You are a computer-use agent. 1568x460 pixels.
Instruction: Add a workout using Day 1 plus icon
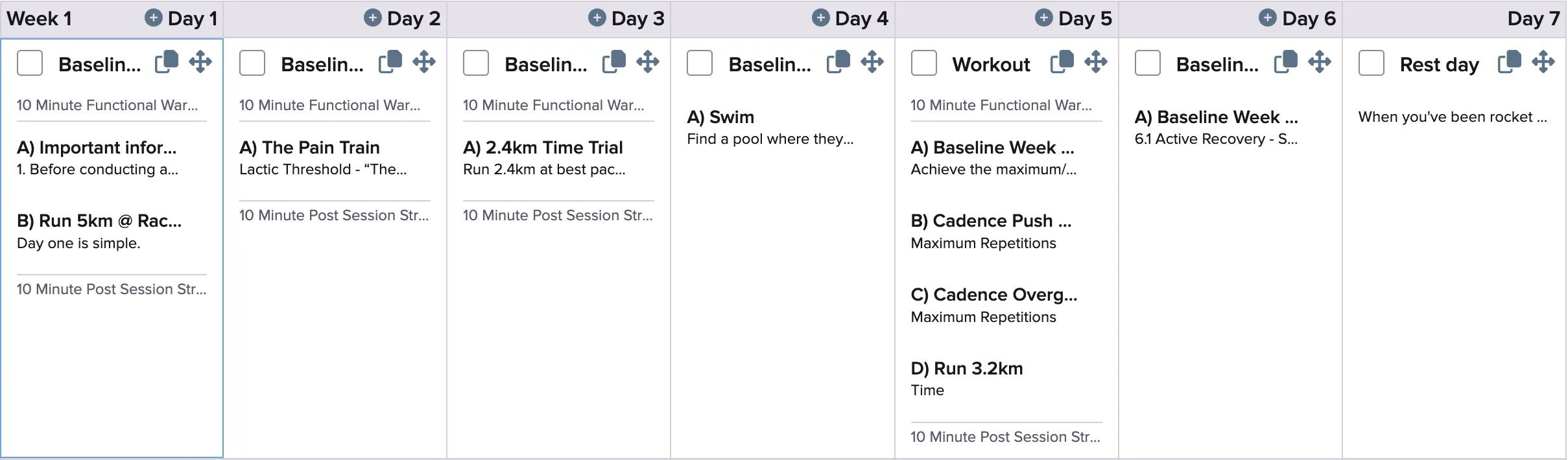(x=153, y=17)
